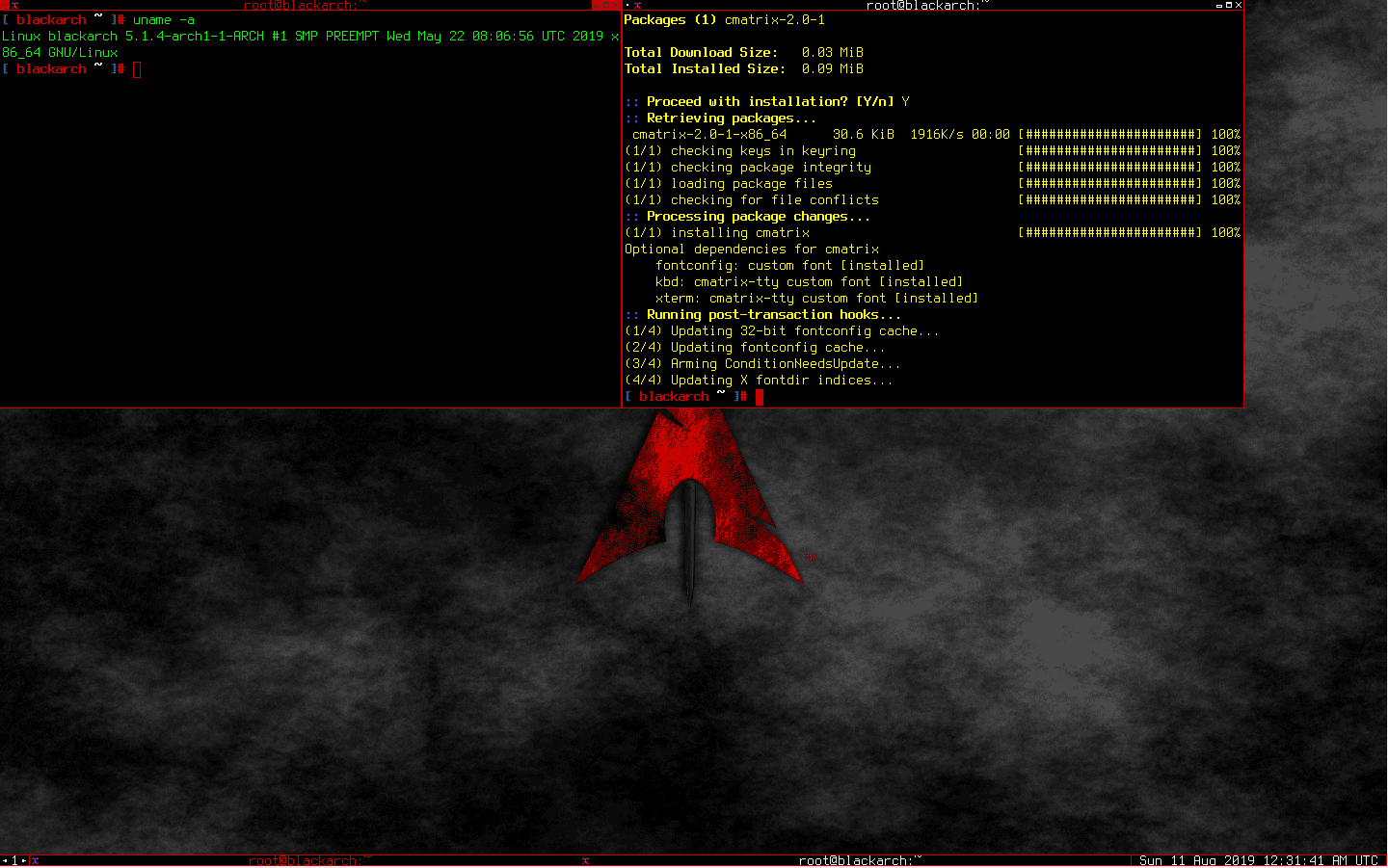1388x868 pixels.
Task: Click 'Updating 32-bit fontconfig cache...' line
Action: [x=782, y=331]
